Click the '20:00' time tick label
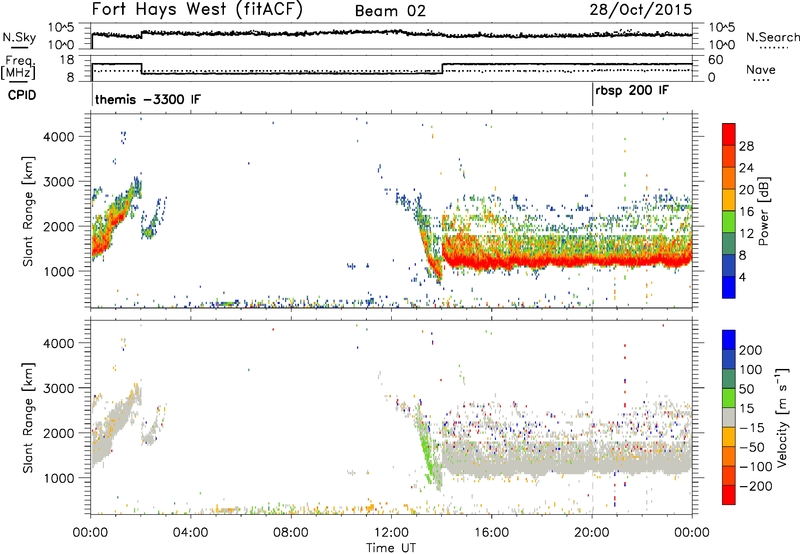Image resolution: width=800 pixels, height=554 pixels. coord(592,533)
